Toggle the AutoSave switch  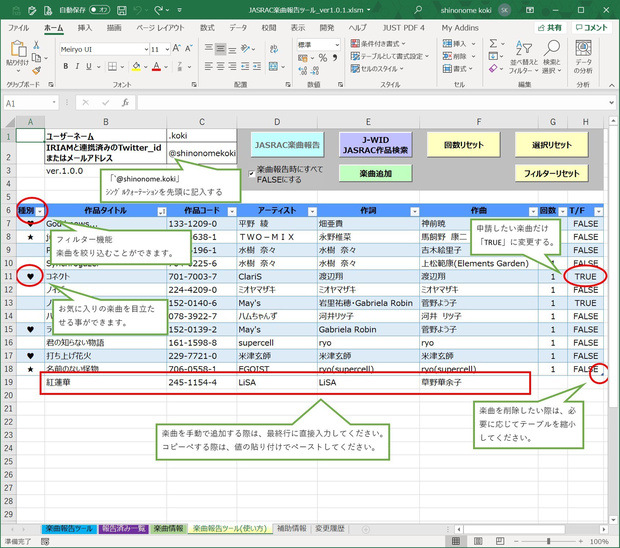(x=99, y=10)
